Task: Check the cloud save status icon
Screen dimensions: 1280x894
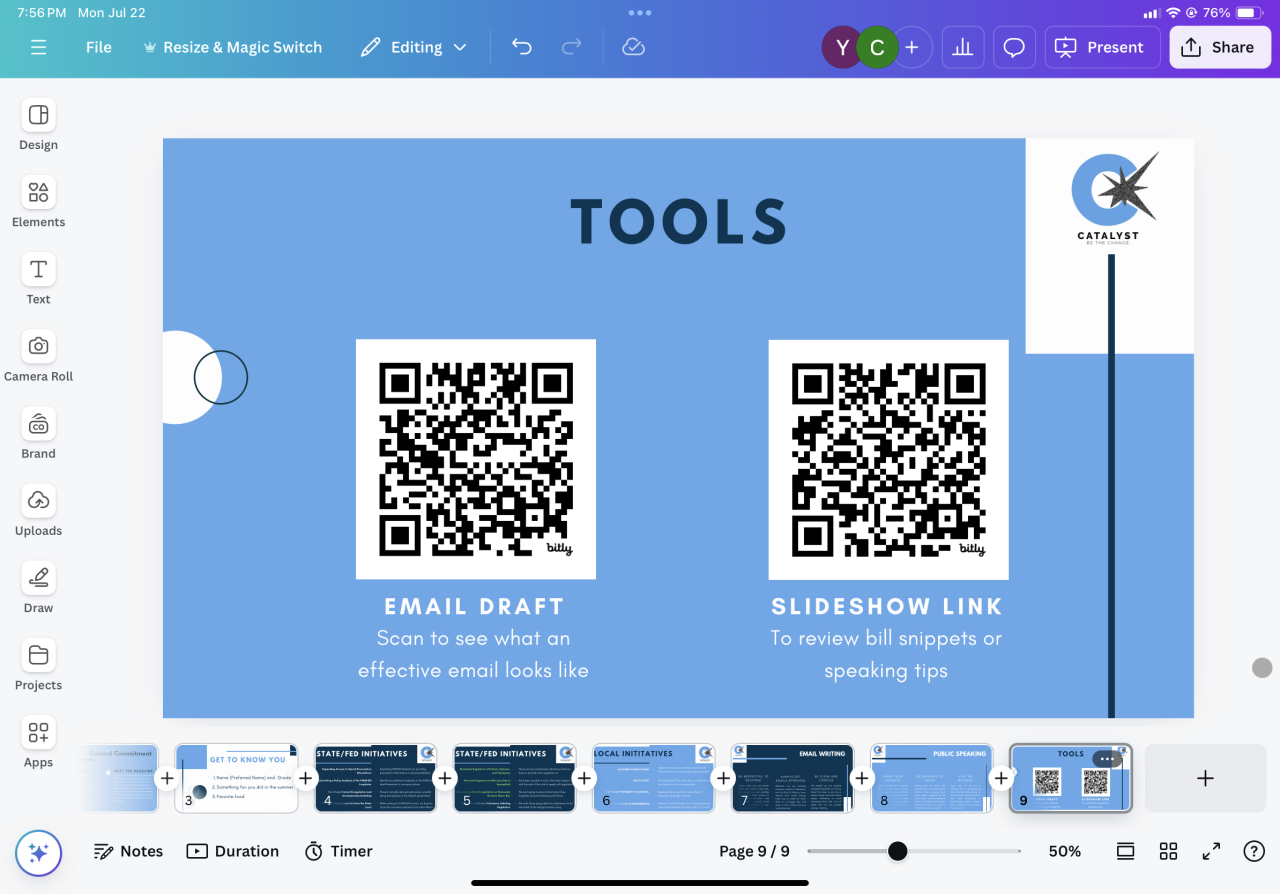Action: [x=633, y=47]
